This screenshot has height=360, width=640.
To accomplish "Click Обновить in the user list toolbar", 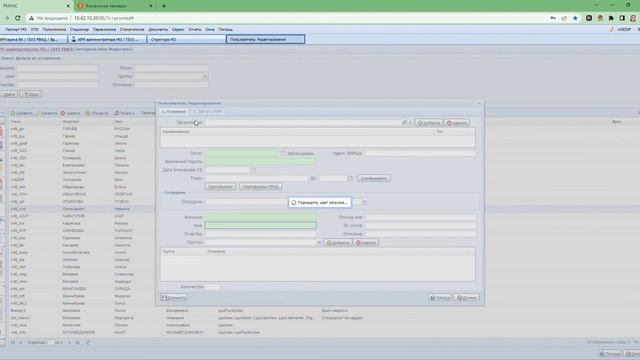I will [97, 113].
